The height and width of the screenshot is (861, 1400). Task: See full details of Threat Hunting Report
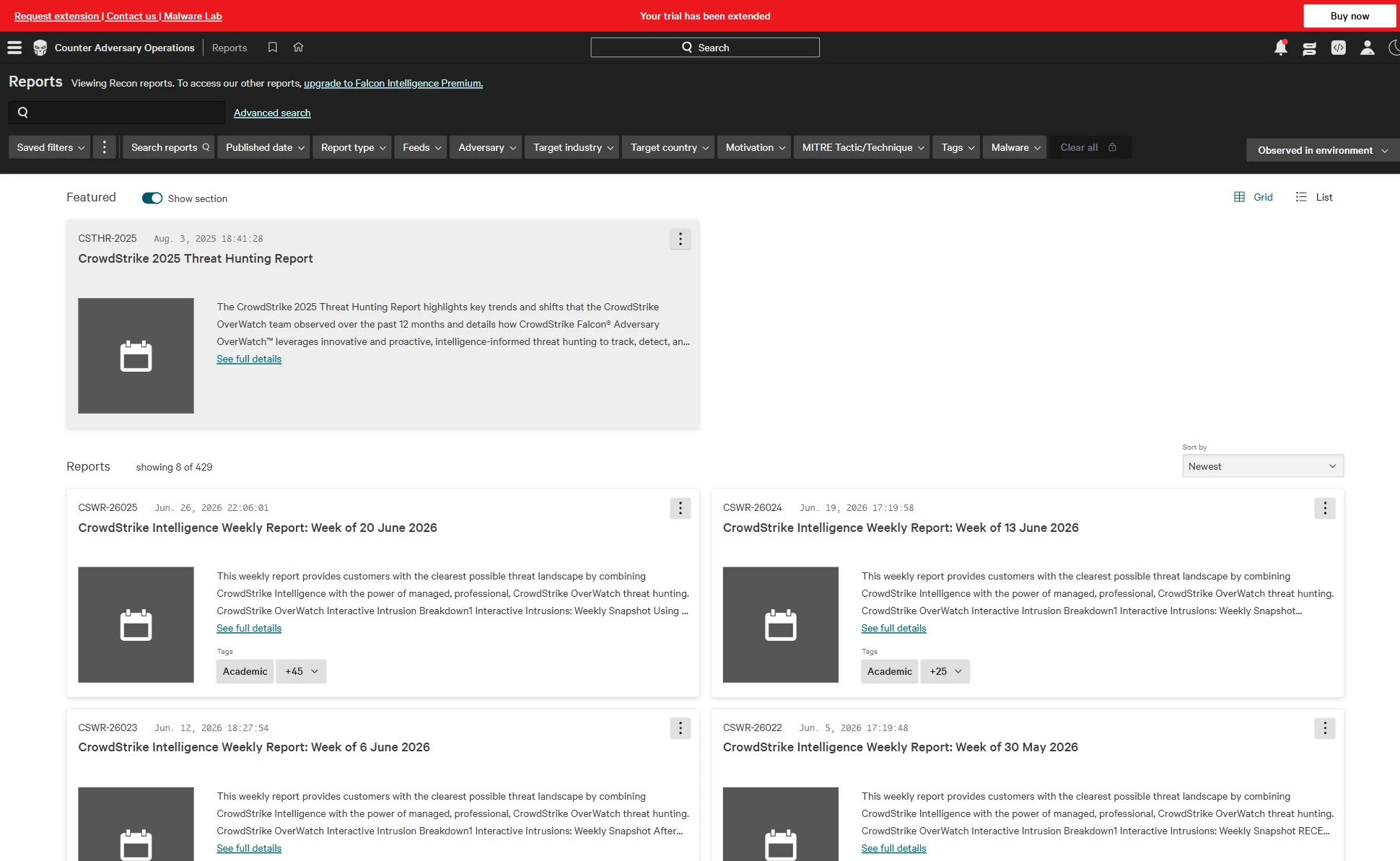tap(249, 359)
